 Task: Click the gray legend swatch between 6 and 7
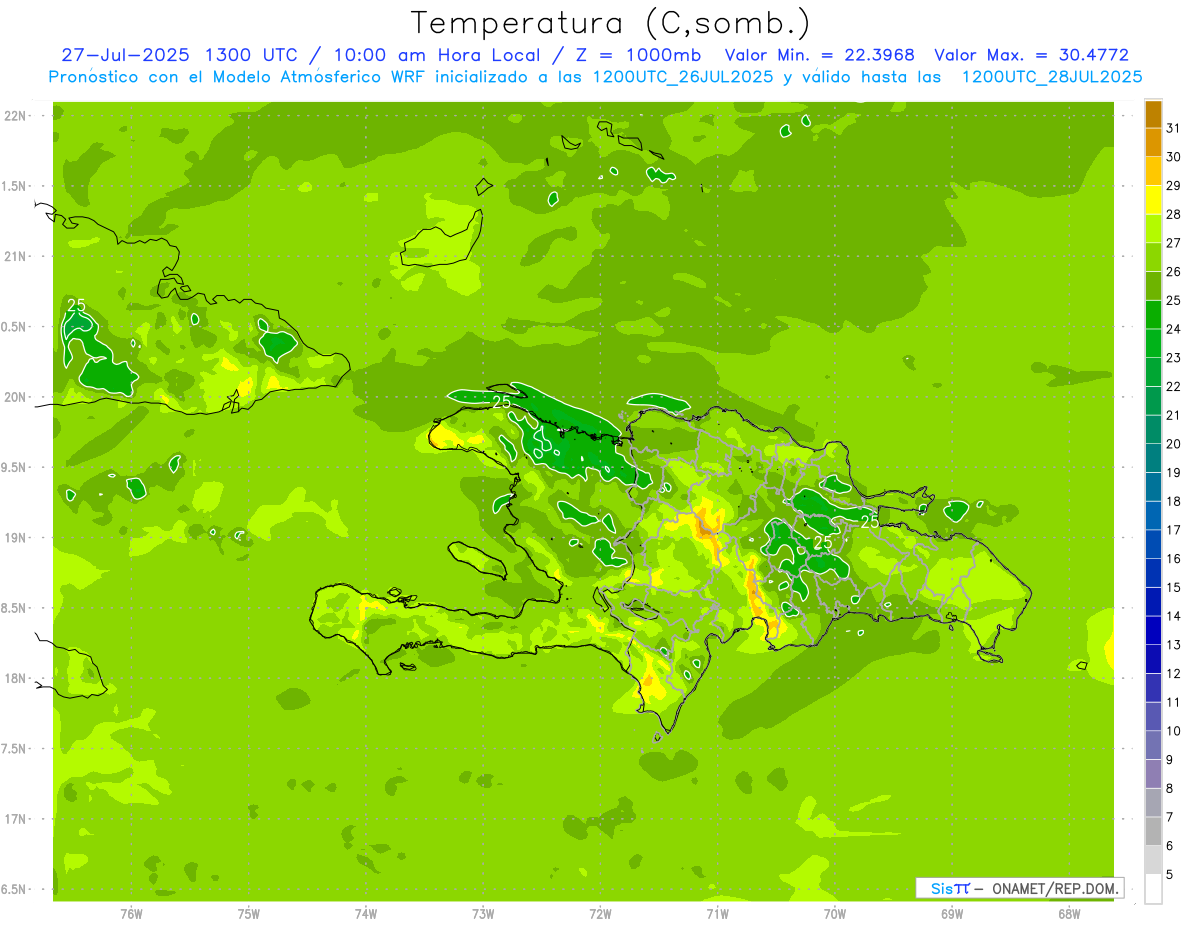[x=1153, y=831]
